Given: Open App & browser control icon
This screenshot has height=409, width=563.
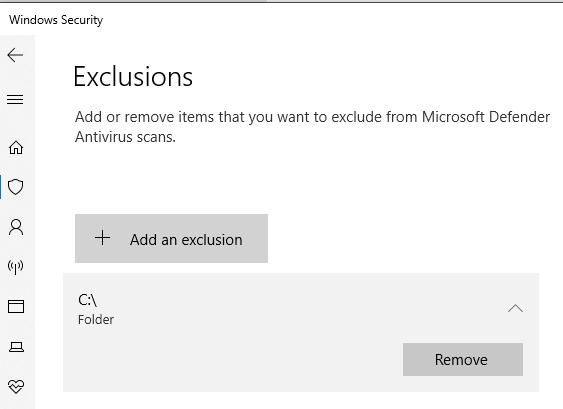Looking at the screenshot, I should point(16,306).
